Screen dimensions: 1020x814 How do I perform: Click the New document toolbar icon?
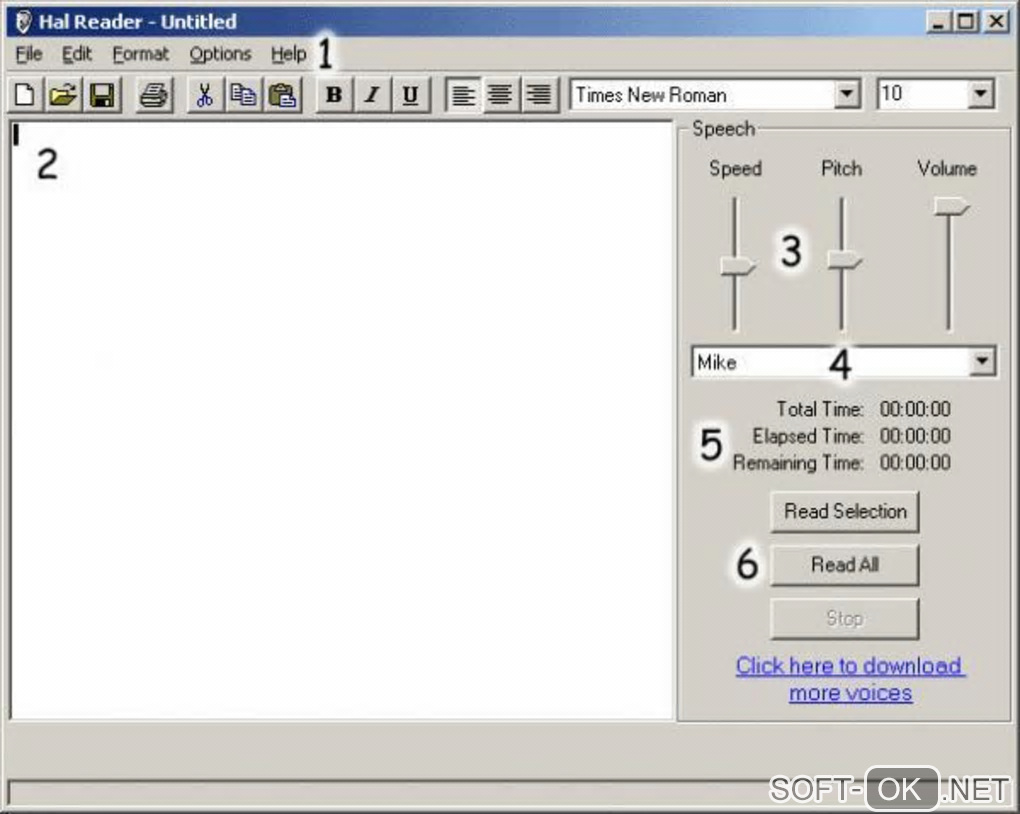click(25, 95)
